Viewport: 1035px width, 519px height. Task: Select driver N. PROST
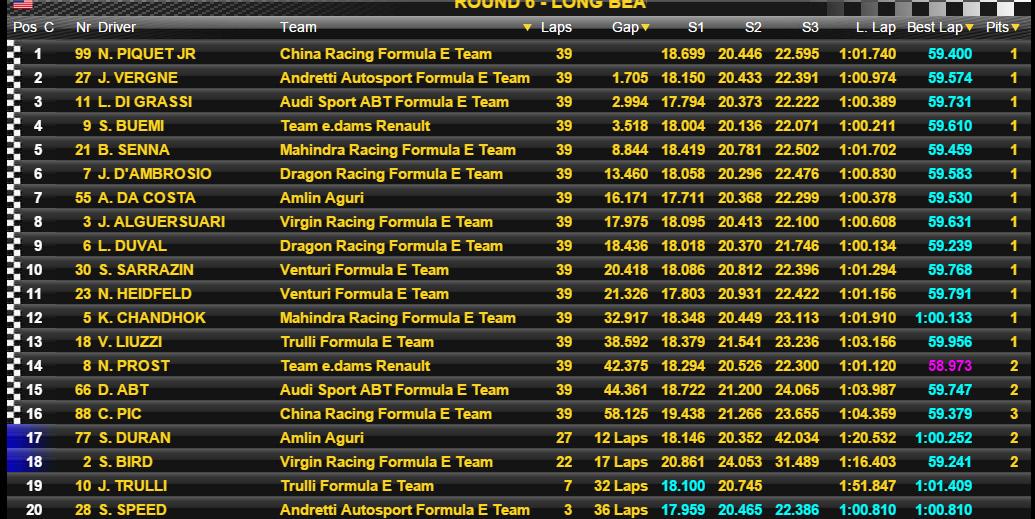[x=134, y=366]
